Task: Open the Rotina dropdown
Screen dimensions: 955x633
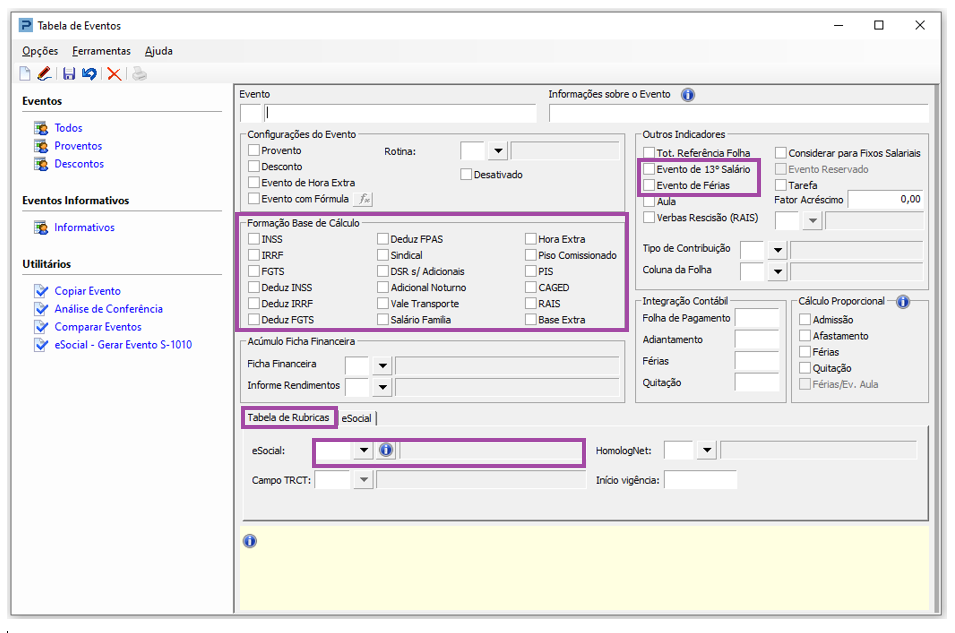Action: pyautogui.click(x=497, y=151)
